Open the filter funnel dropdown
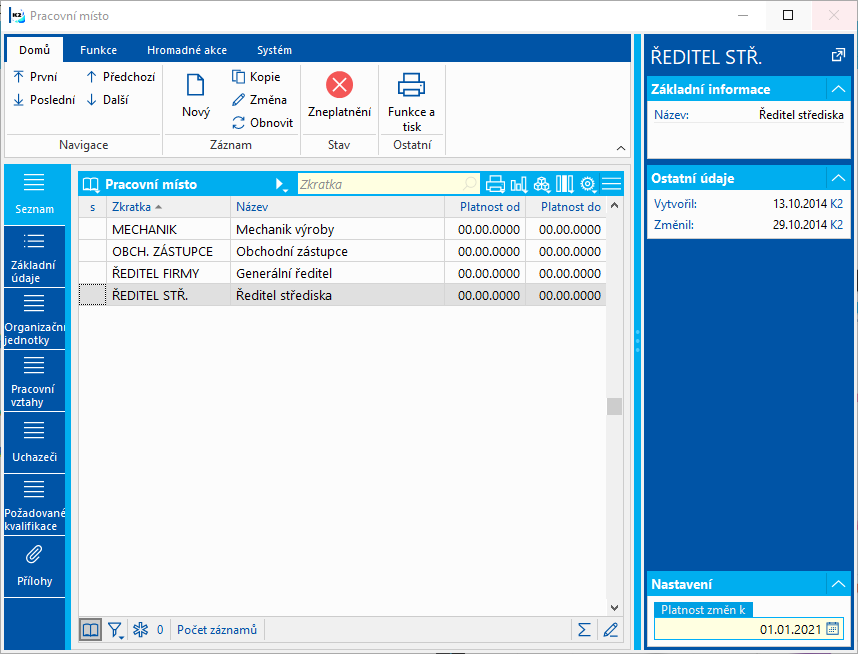This screenshot has height=654, width=858. 116,630
